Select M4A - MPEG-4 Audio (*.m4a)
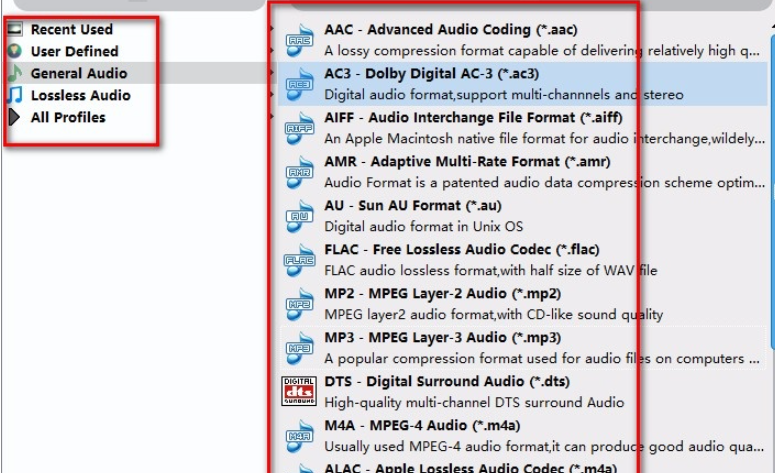775x473 pixels. tap(422, 426)
